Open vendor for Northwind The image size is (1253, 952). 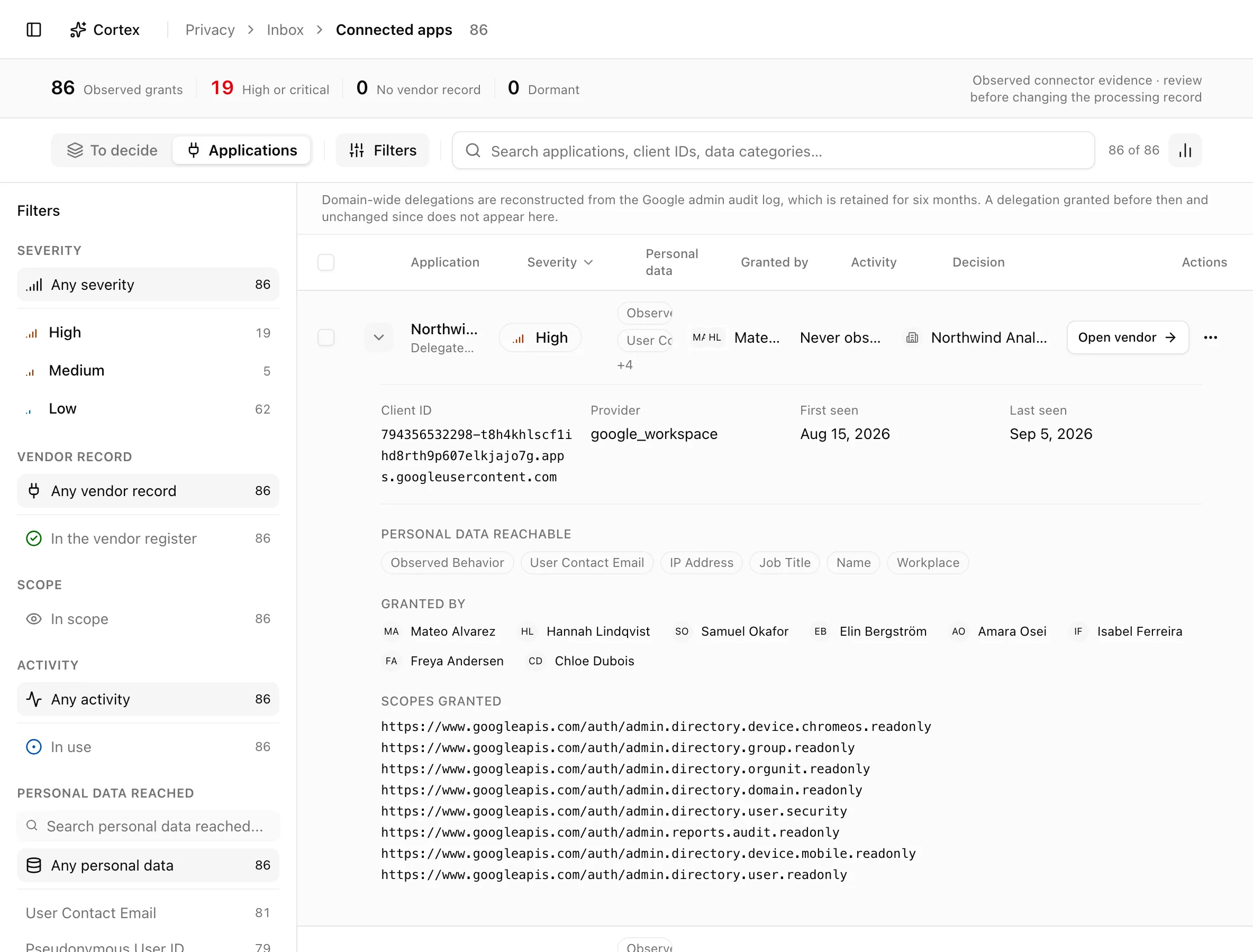coord(1128,338)
